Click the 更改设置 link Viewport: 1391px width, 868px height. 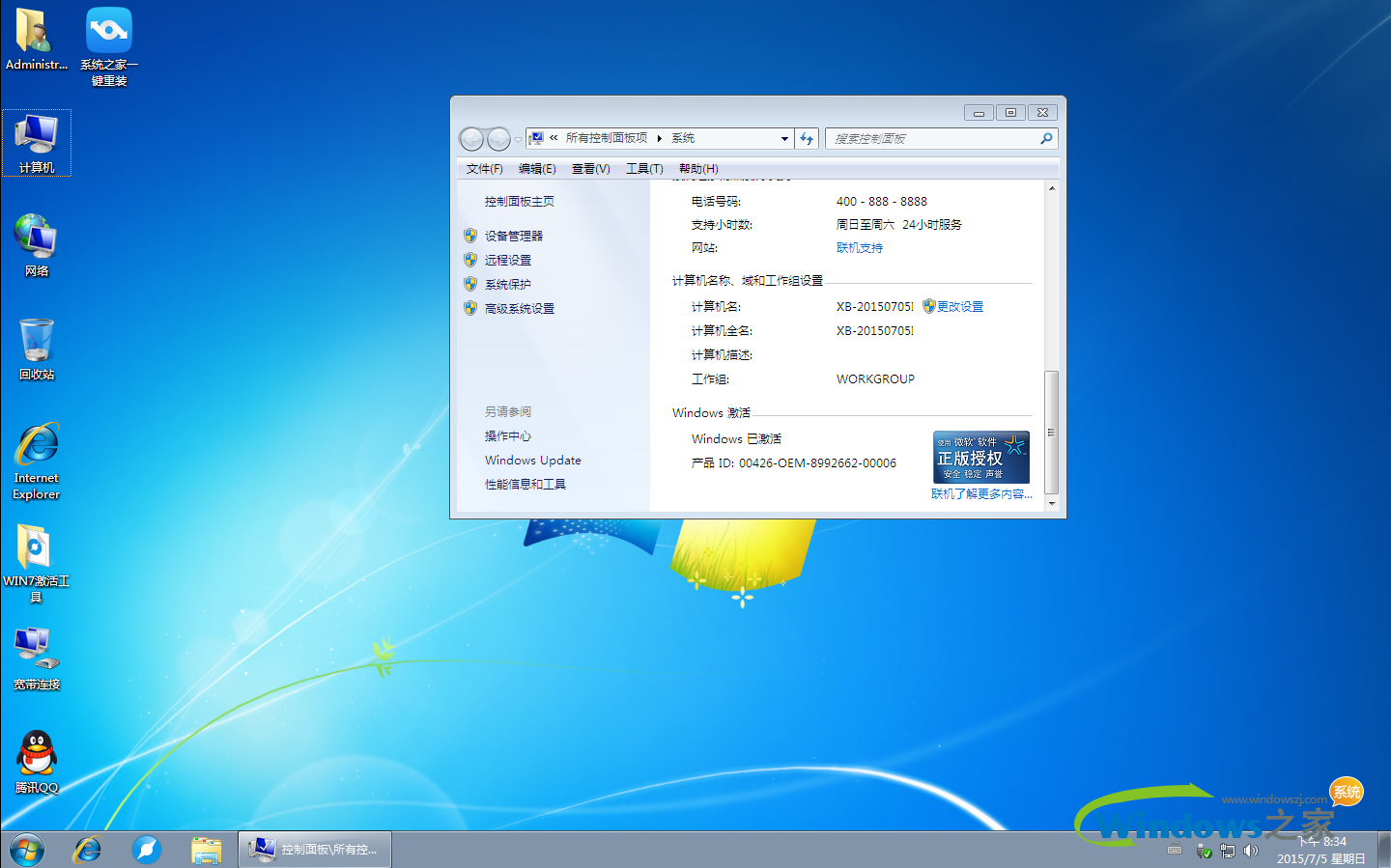click(960, 306)
